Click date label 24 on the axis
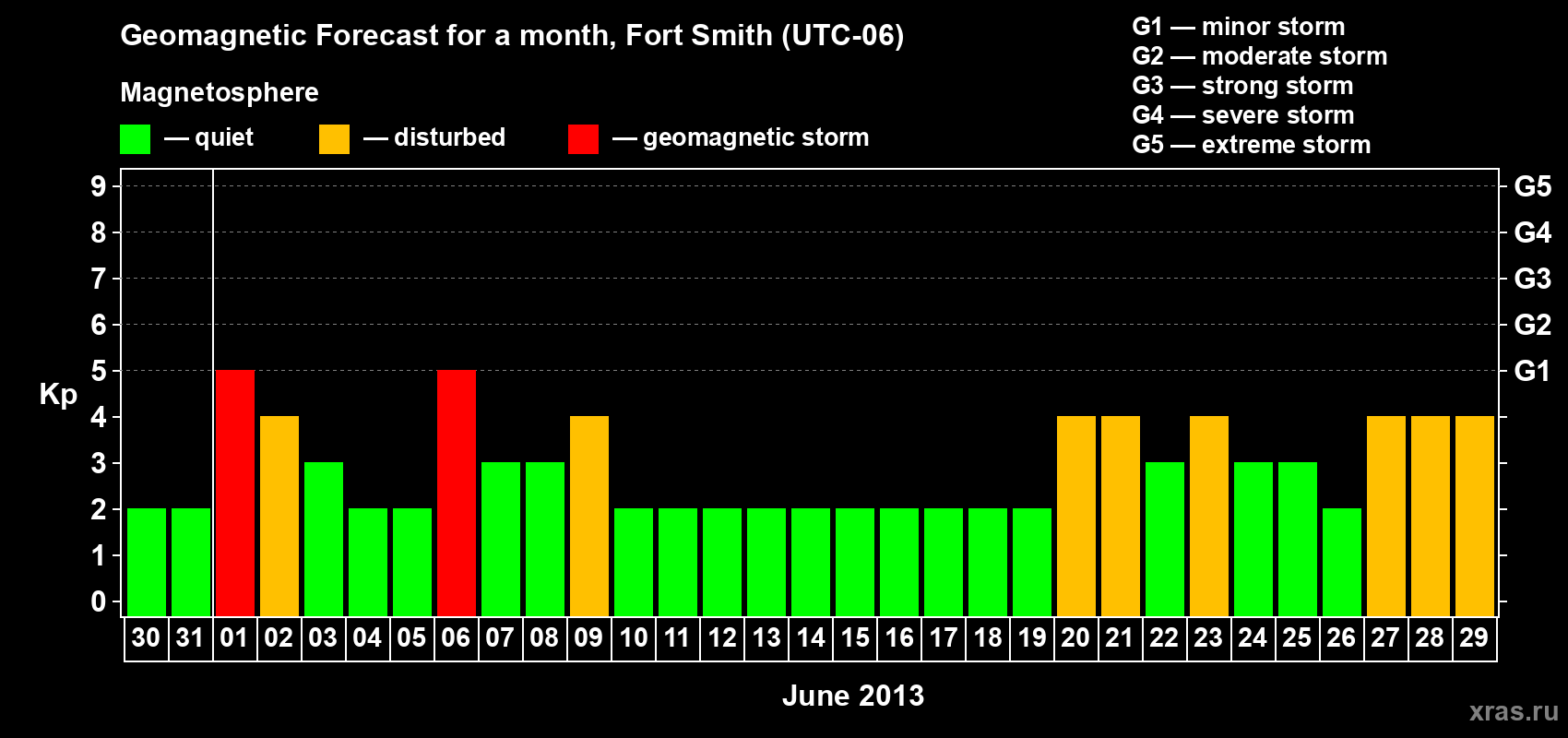Screen dimensions: 1568x738 tap(1253, 638)
